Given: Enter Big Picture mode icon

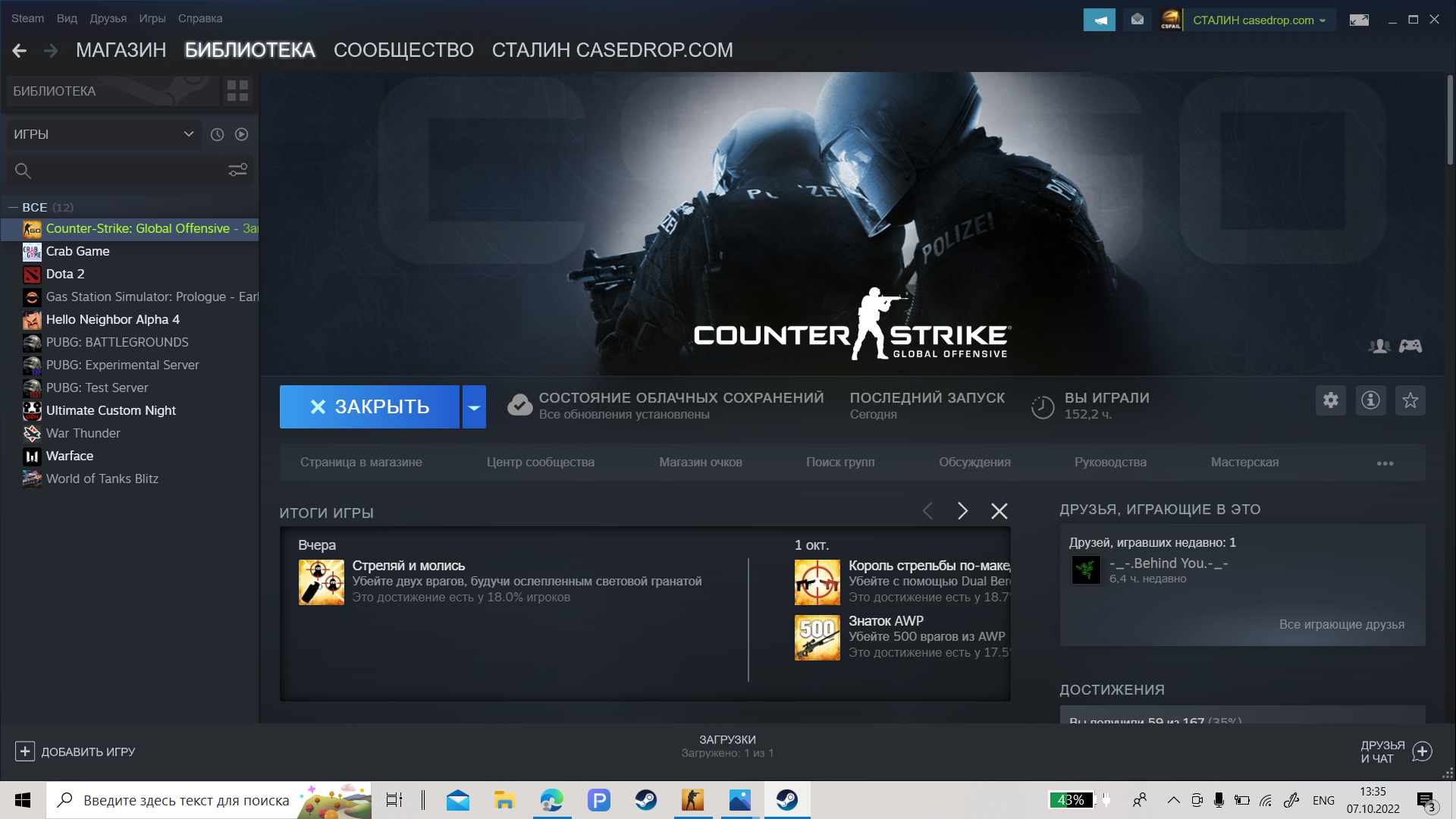Looking at the screenshot, I should coord(1359,20).
